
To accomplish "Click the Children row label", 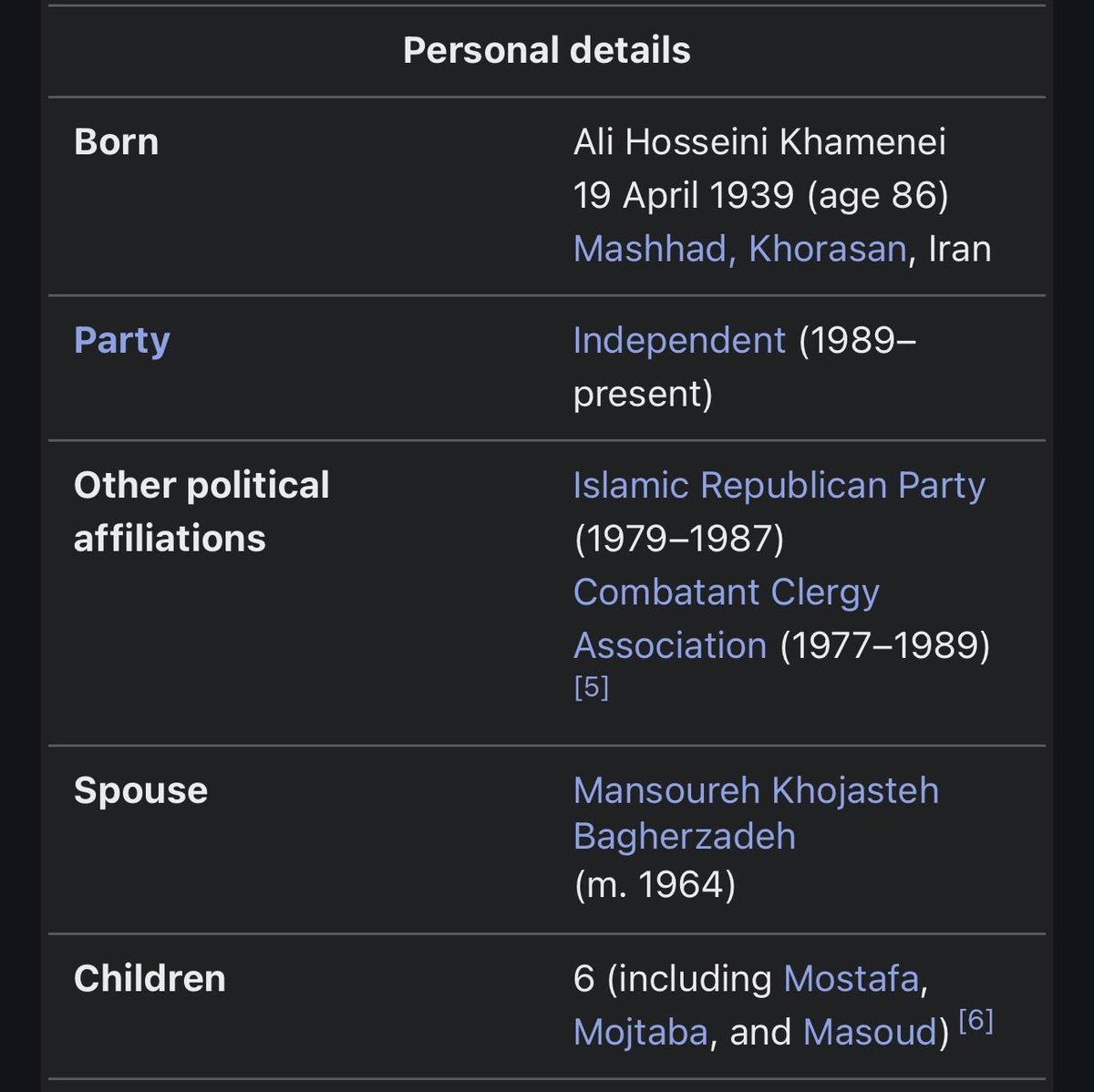I will (x=150, y=978).
